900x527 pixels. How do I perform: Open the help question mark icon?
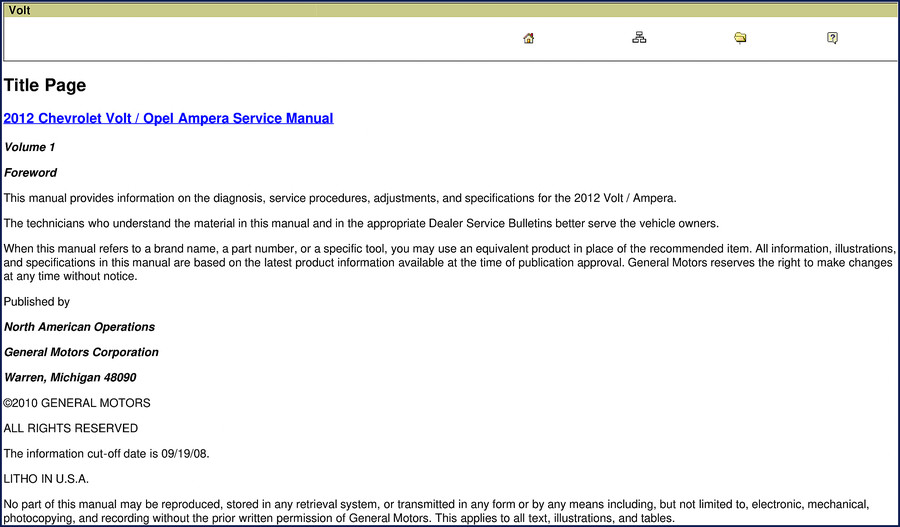pos(832,38)
